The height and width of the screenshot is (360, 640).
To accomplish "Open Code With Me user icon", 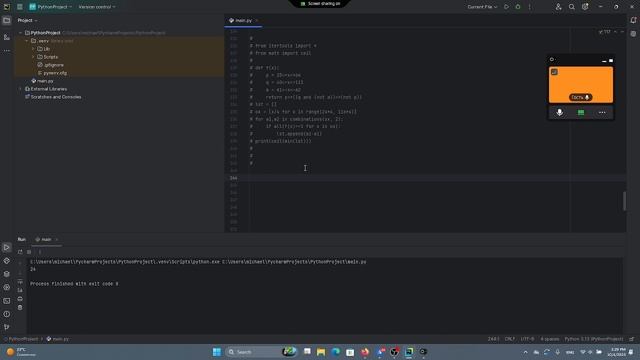I will pyautogui.click(x=558, y=7).
